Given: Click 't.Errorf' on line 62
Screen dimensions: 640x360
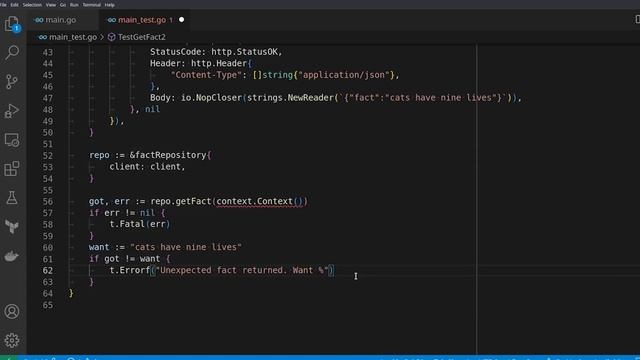Looking at the screenshot, I should (x=129, y=270).
